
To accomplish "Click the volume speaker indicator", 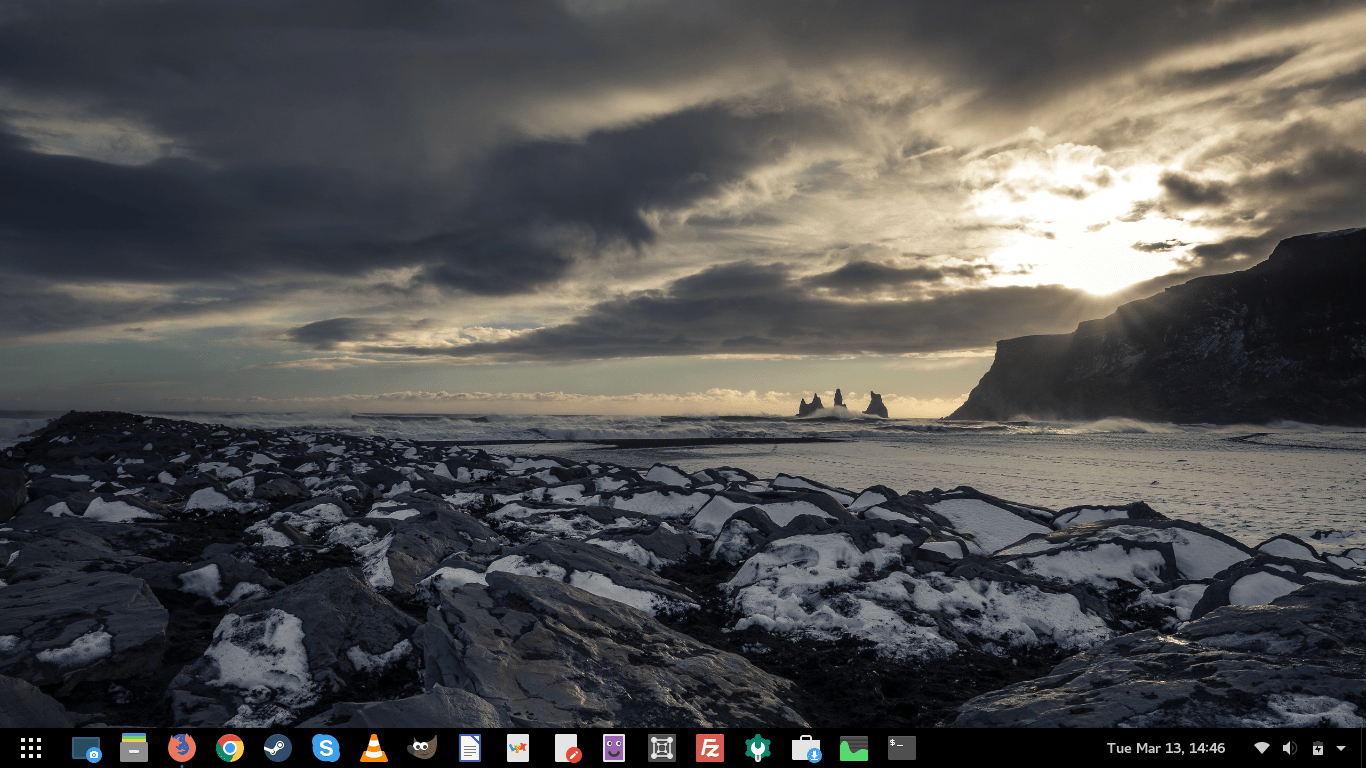I will tap(1290, 748).
